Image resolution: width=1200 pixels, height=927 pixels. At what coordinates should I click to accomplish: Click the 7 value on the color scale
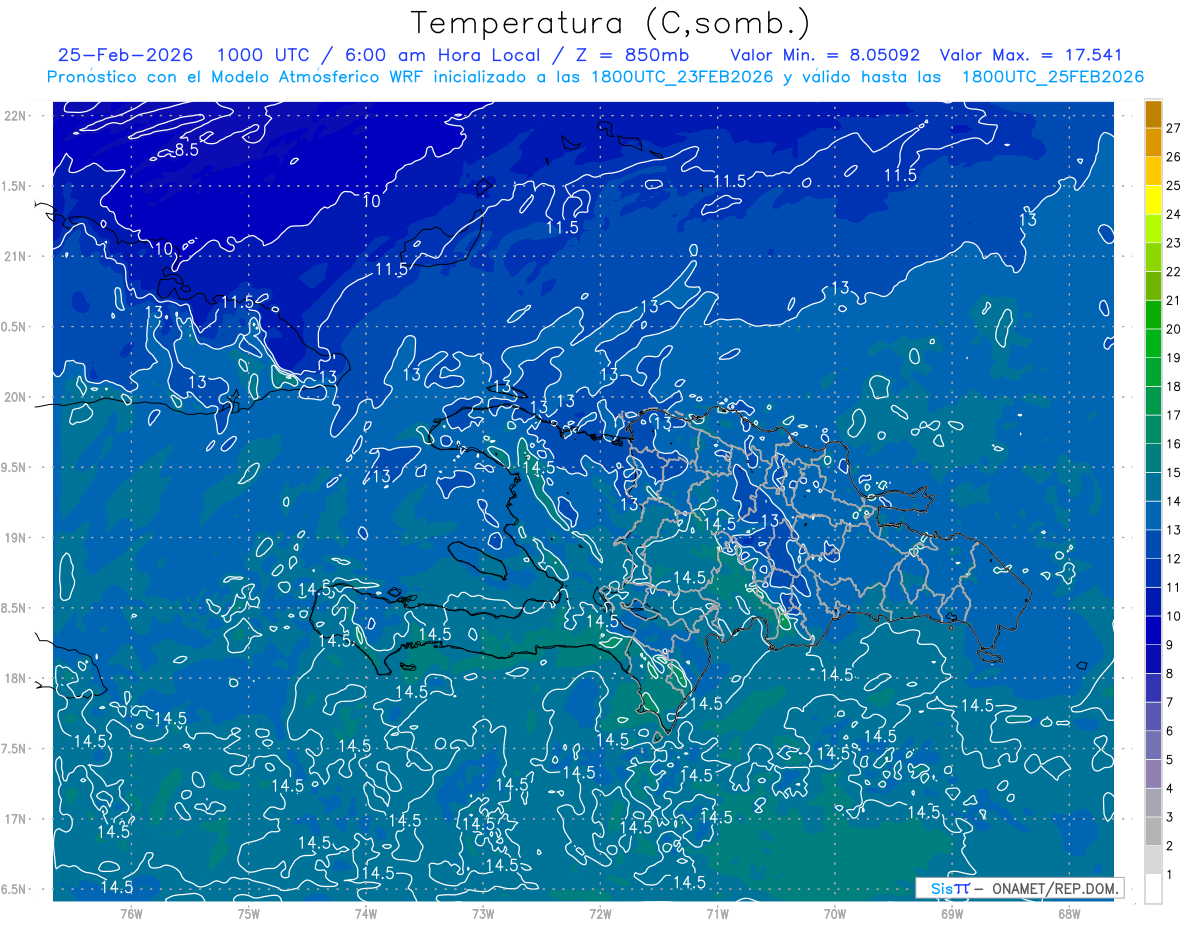point(1170,703)
